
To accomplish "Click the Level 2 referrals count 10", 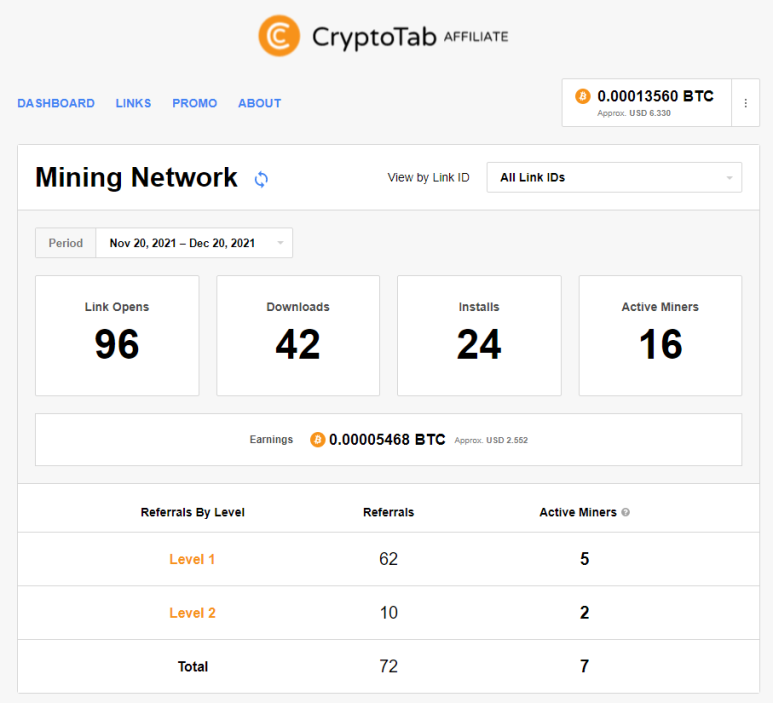I will (x=388, y=612).
